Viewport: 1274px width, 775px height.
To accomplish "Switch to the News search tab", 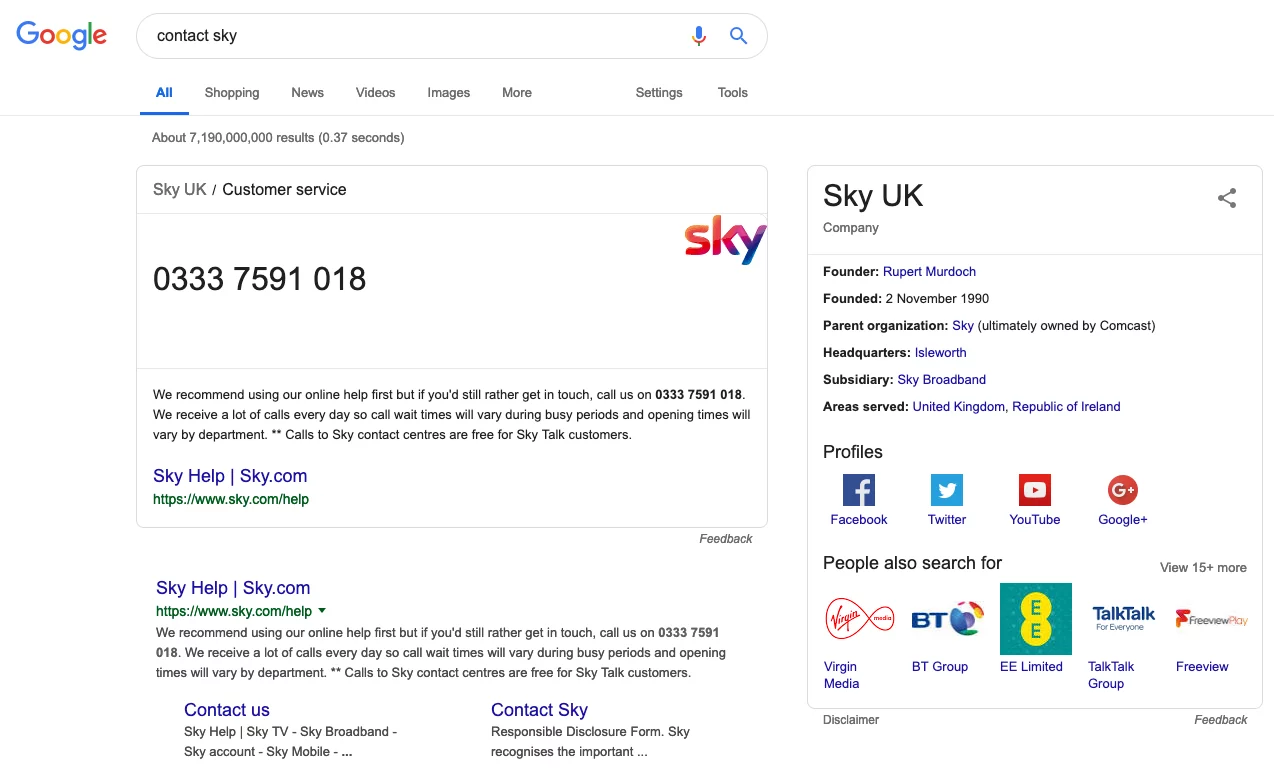I will pyautogui.click(x=307, y=92).
